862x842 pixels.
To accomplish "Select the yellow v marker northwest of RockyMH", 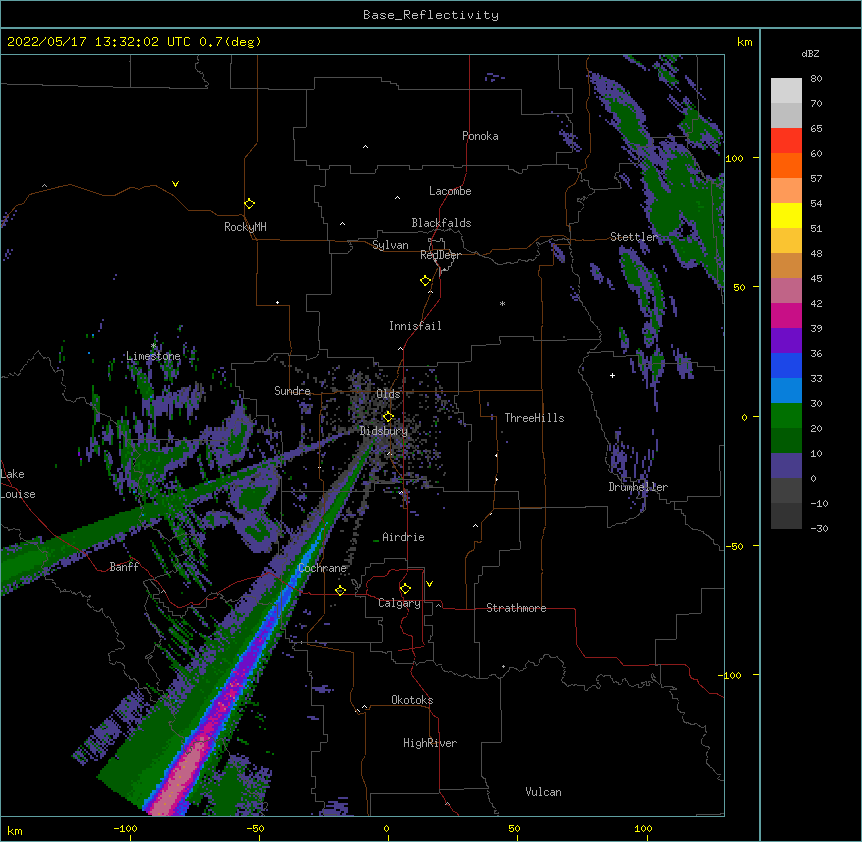I will click(175, 184).
